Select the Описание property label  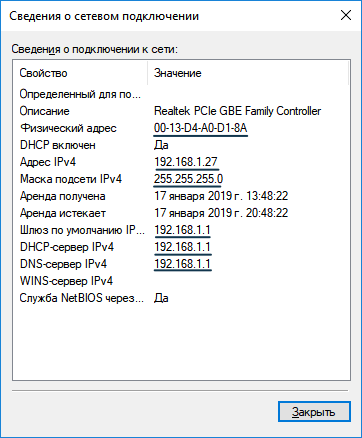[44, 111]
